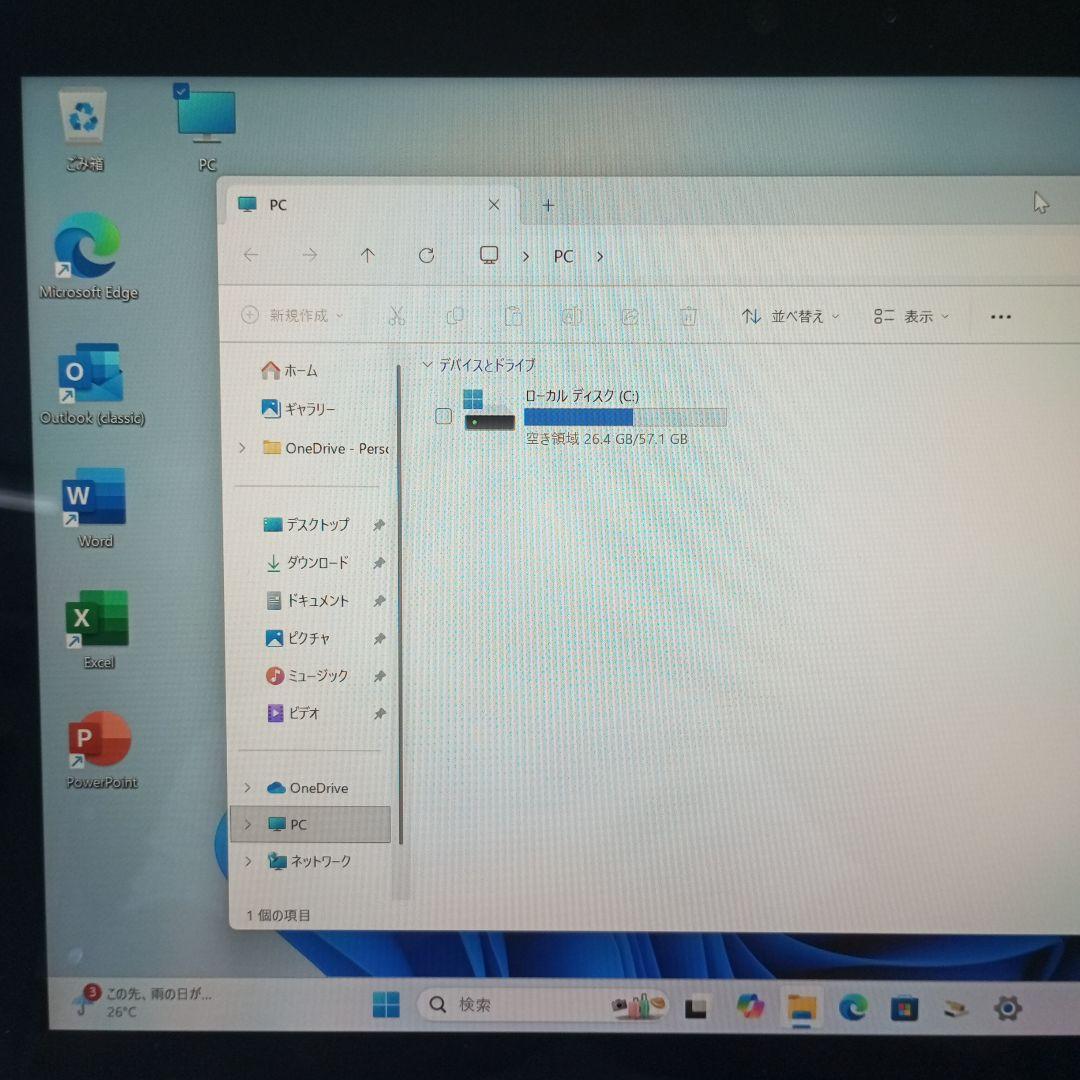Uncheck the PC desktop icon checkbox
The height and width of the screenshot is (1080, 1080).
181,92
